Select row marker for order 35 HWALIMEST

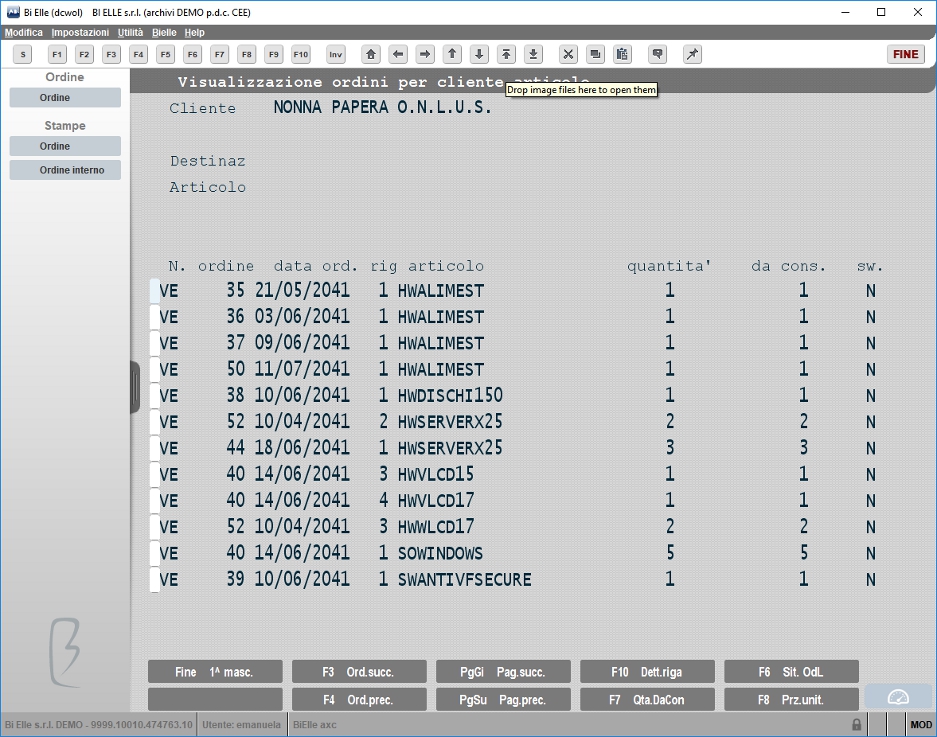[x=155, y=291]
